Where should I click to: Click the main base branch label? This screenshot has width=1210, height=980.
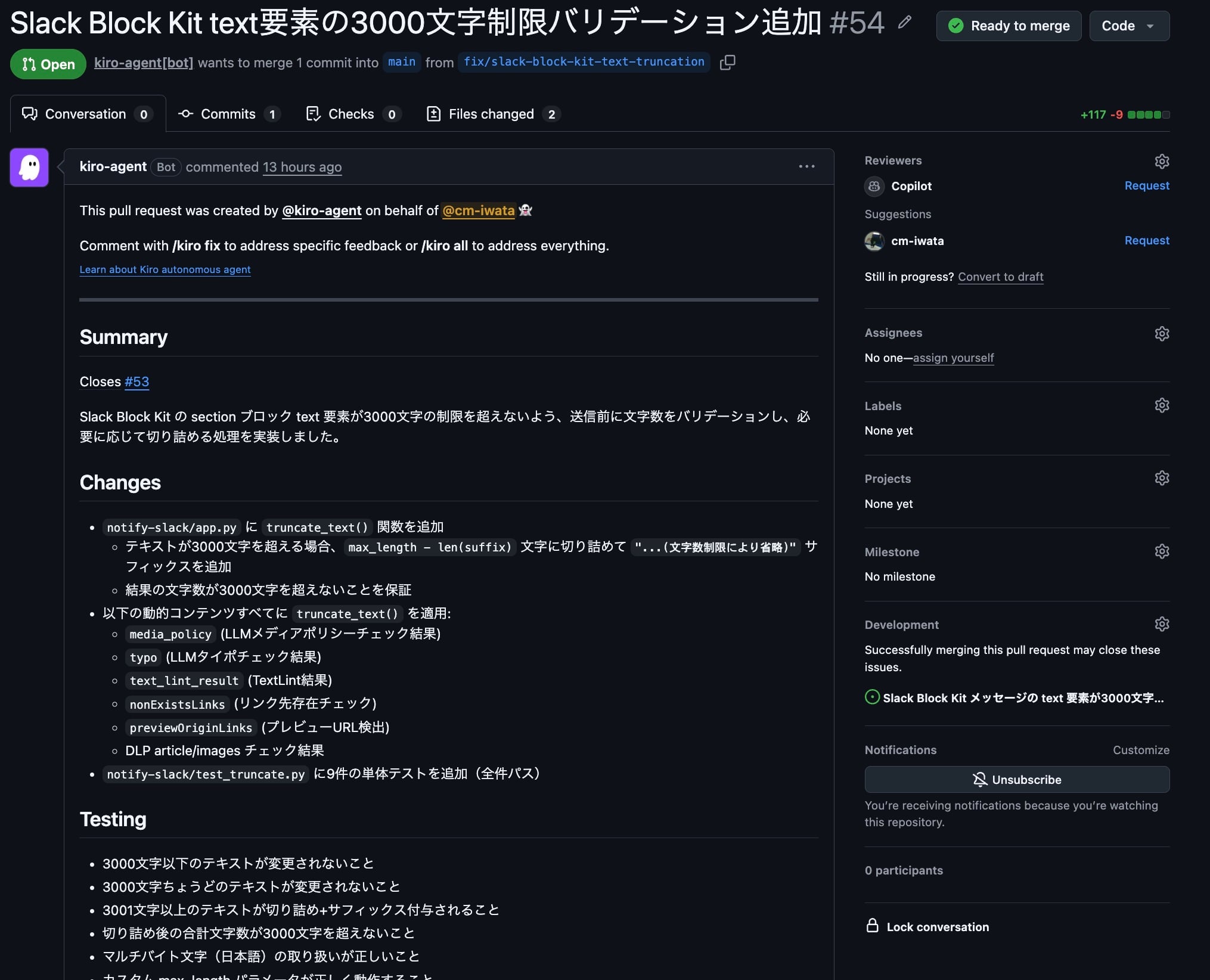point(402,62)
